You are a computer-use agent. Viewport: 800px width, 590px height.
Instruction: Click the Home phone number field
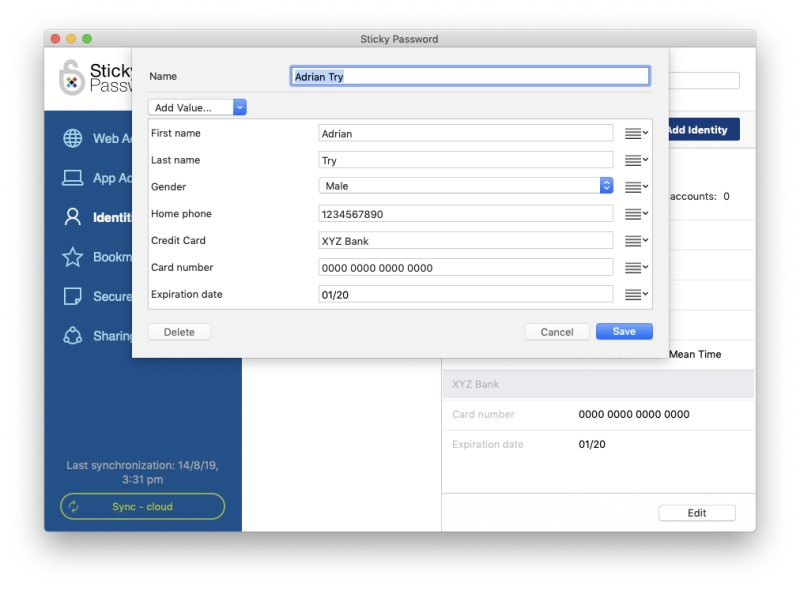(466, 214)
